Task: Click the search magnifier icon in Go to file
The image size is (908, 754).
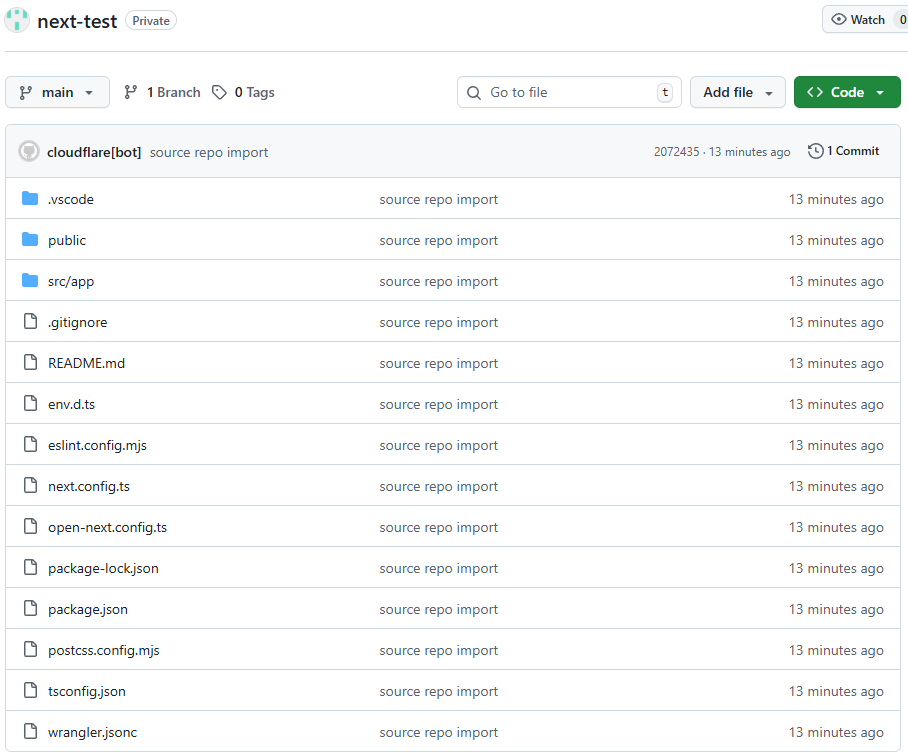Action: [474, 93]
